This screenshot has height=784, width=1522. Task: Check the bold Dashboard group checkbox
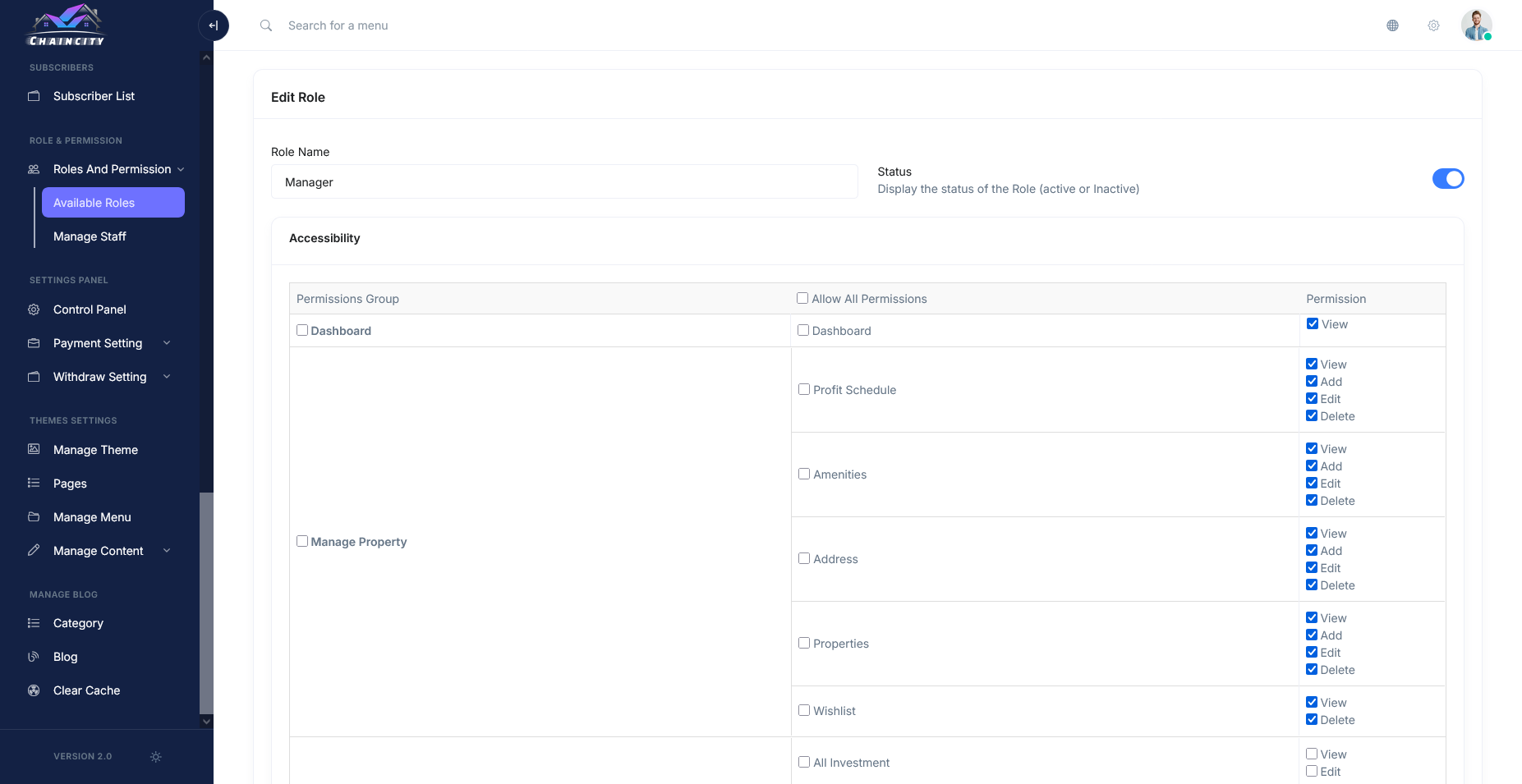coord(302,330)
